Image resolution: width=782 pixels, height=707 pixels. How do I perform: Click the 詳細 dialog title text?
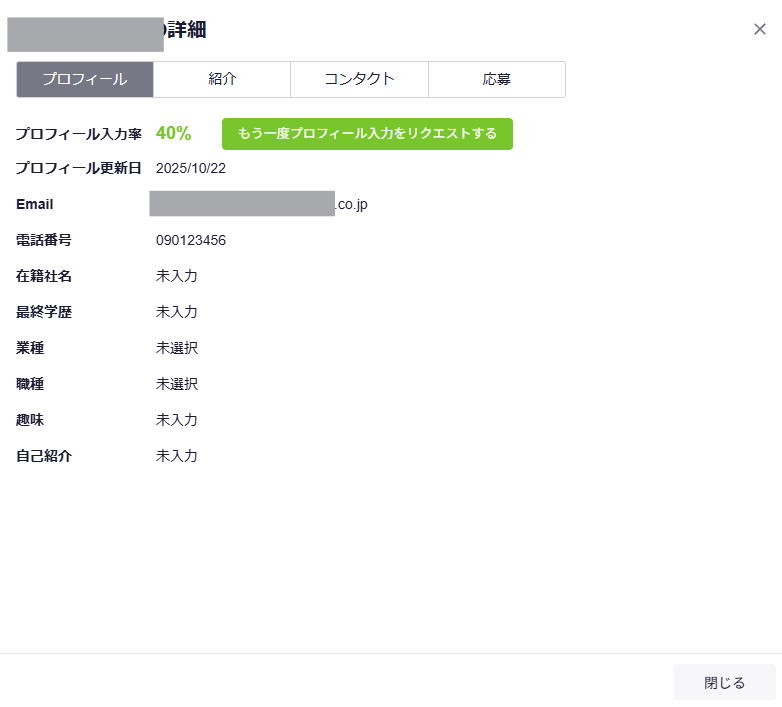(x=186, y=30)
